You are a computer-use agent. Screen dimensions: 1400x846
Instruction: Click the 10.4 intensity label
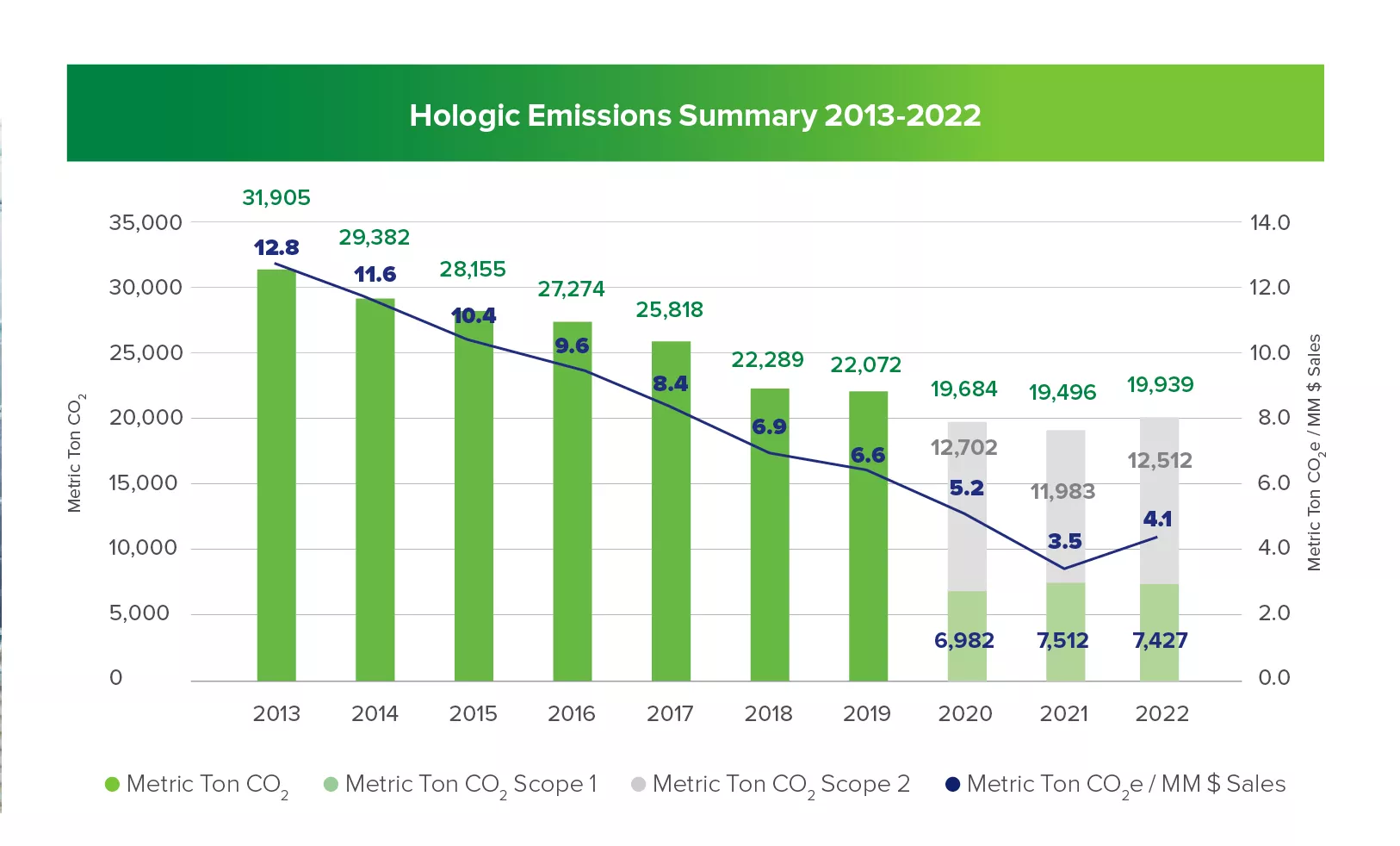pyautogui.click(x=474, y=316)
